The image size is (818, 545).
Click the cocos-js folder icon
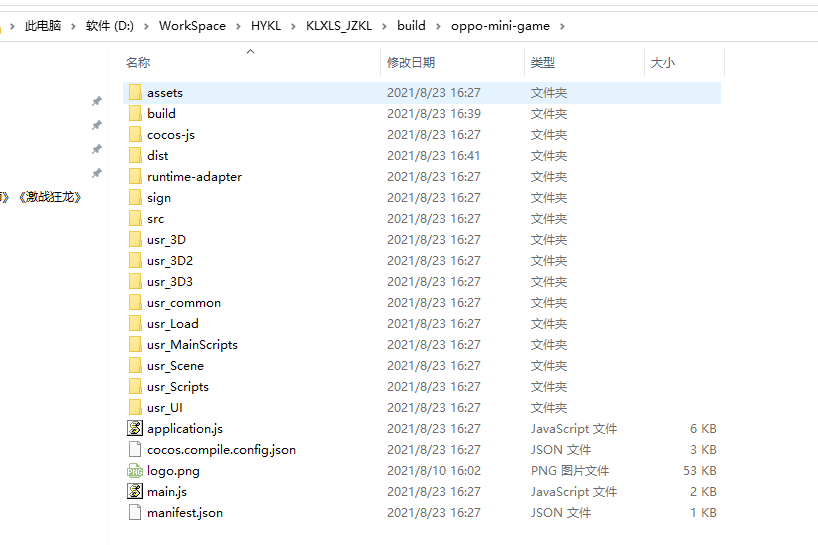tap(135, 135)
